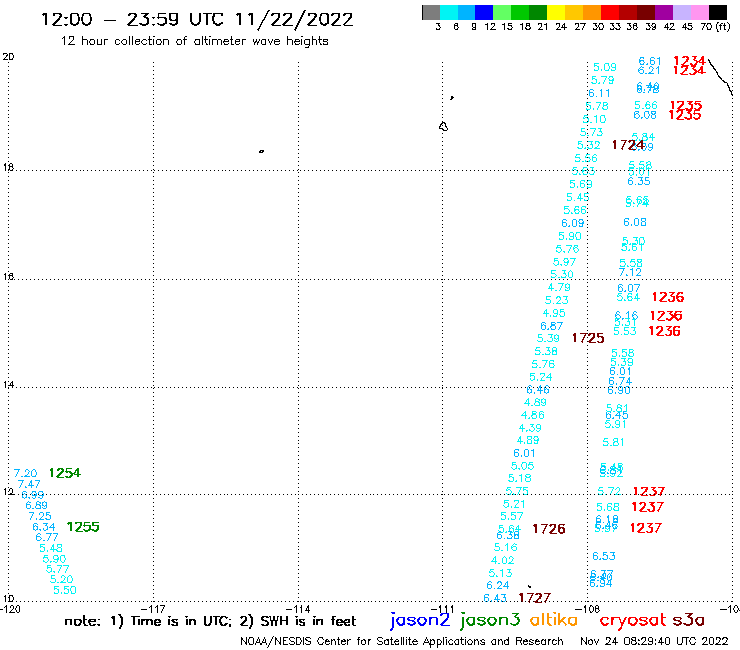This screenshot has width=740, height=650.
Task: Click the small island outline near -115 longitude
Action: (261, 151)
